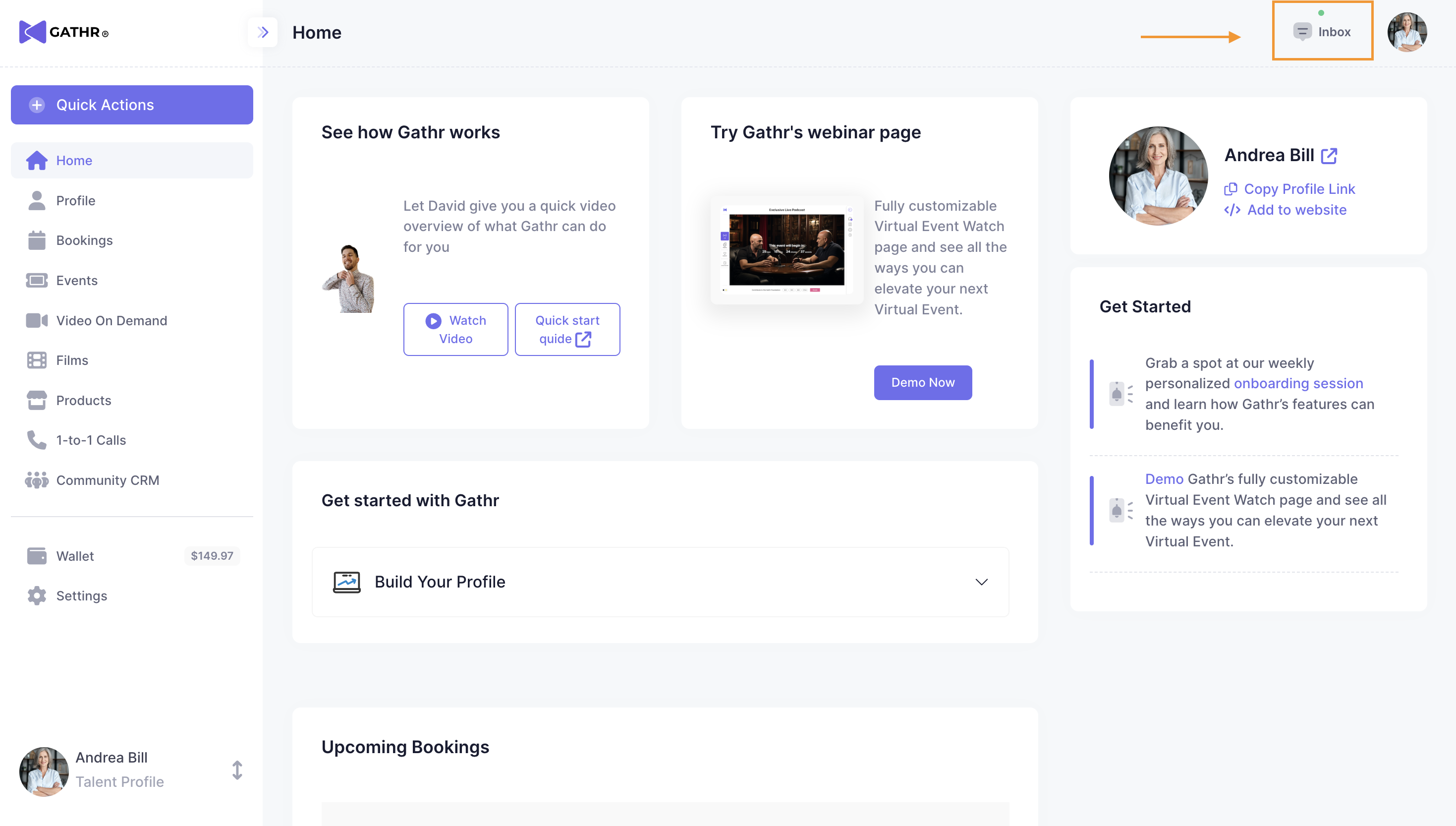Click the Copy Profile Link icon
This screenshot has width=1456, height=826.
(x=1231, y=189)
